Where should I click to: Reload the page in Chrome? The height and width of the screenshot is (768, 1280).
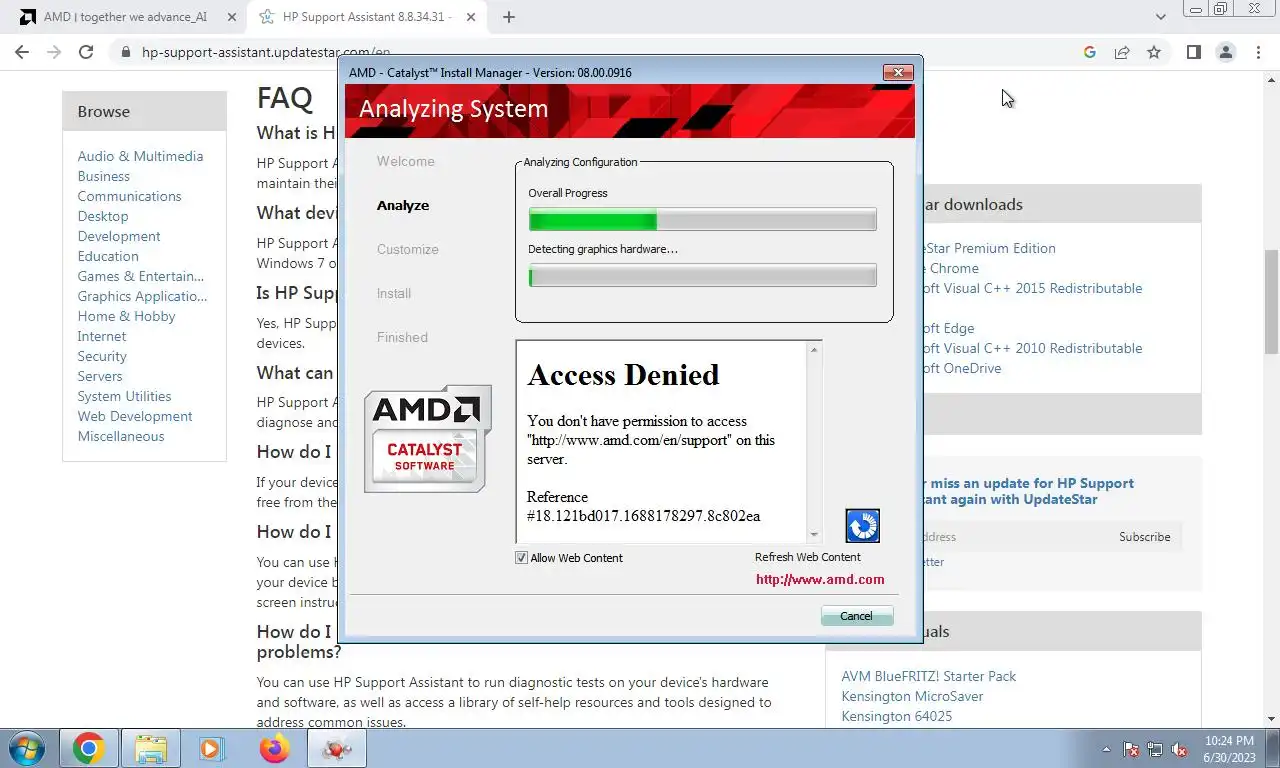86,52
